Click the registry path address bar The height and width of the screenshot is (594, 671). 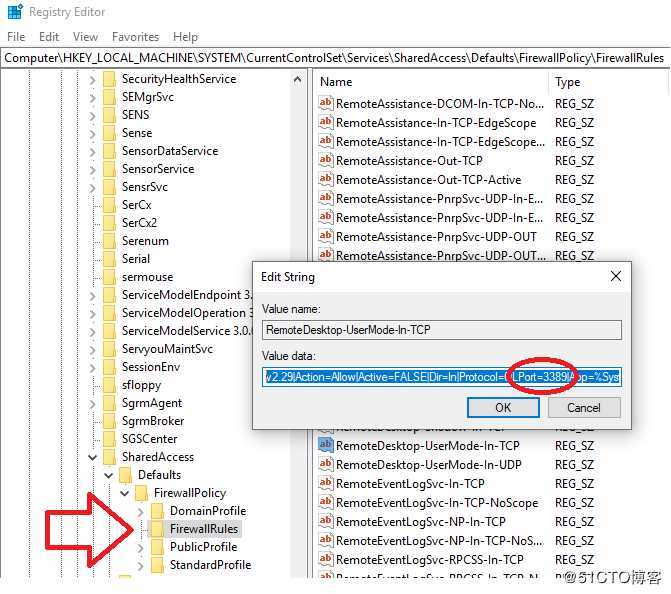click(335, 58)
